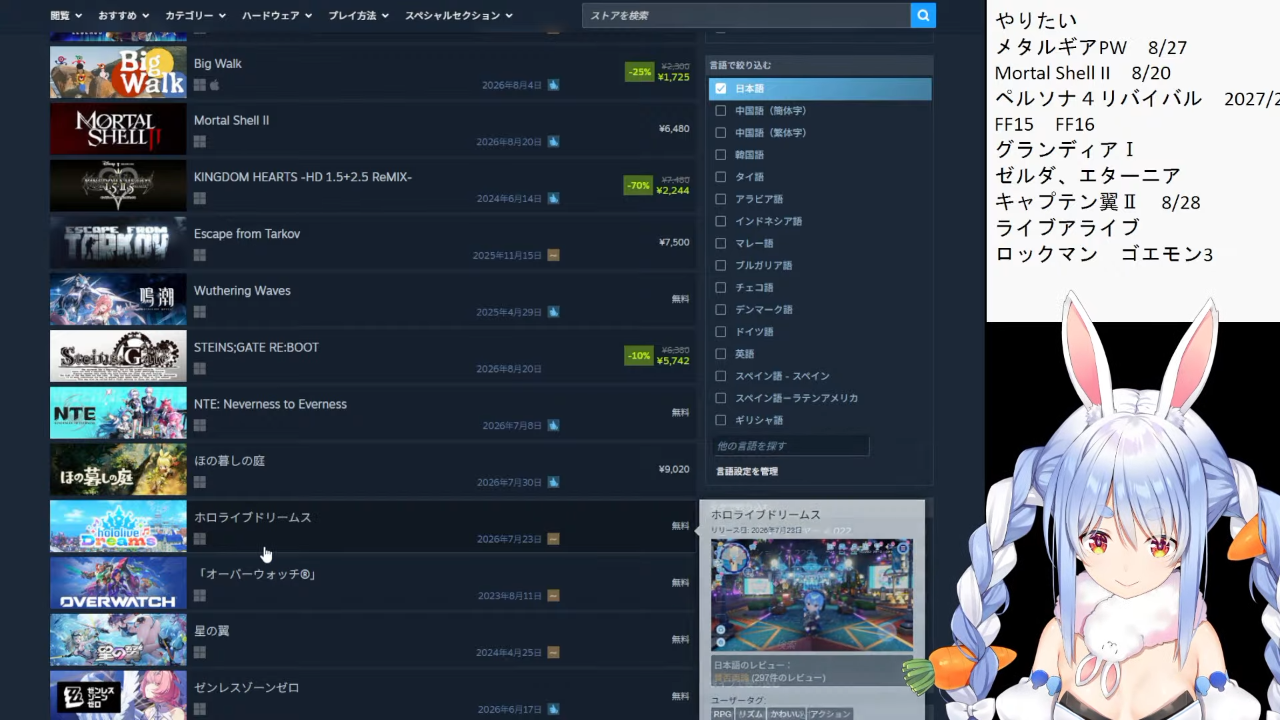Click the magnifier search button
The height and width of the screenshot is (720, 1280).
coord(923,15)
